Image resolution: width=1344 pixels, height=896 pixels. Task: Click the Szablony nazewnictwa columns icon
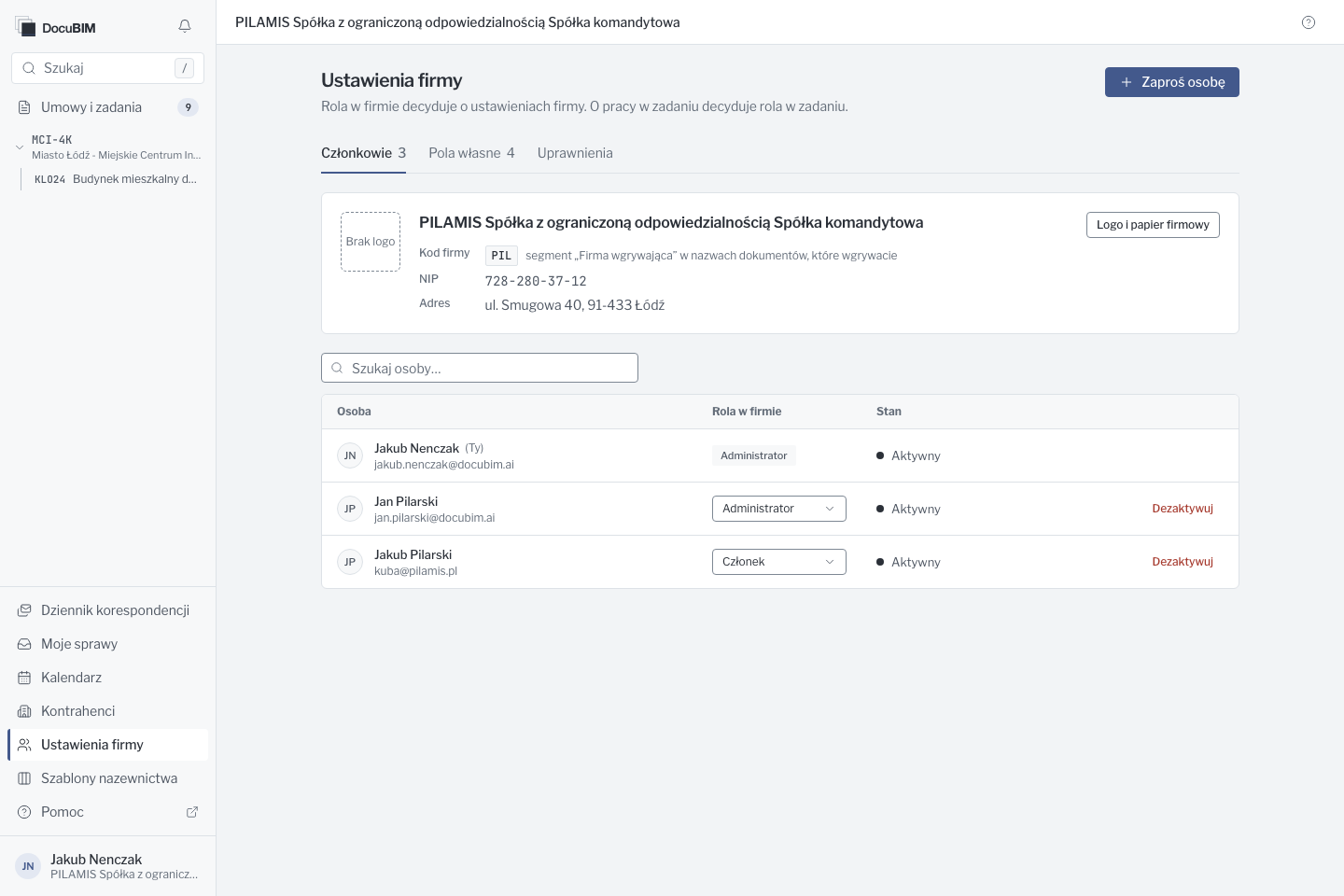coord(24,778)
